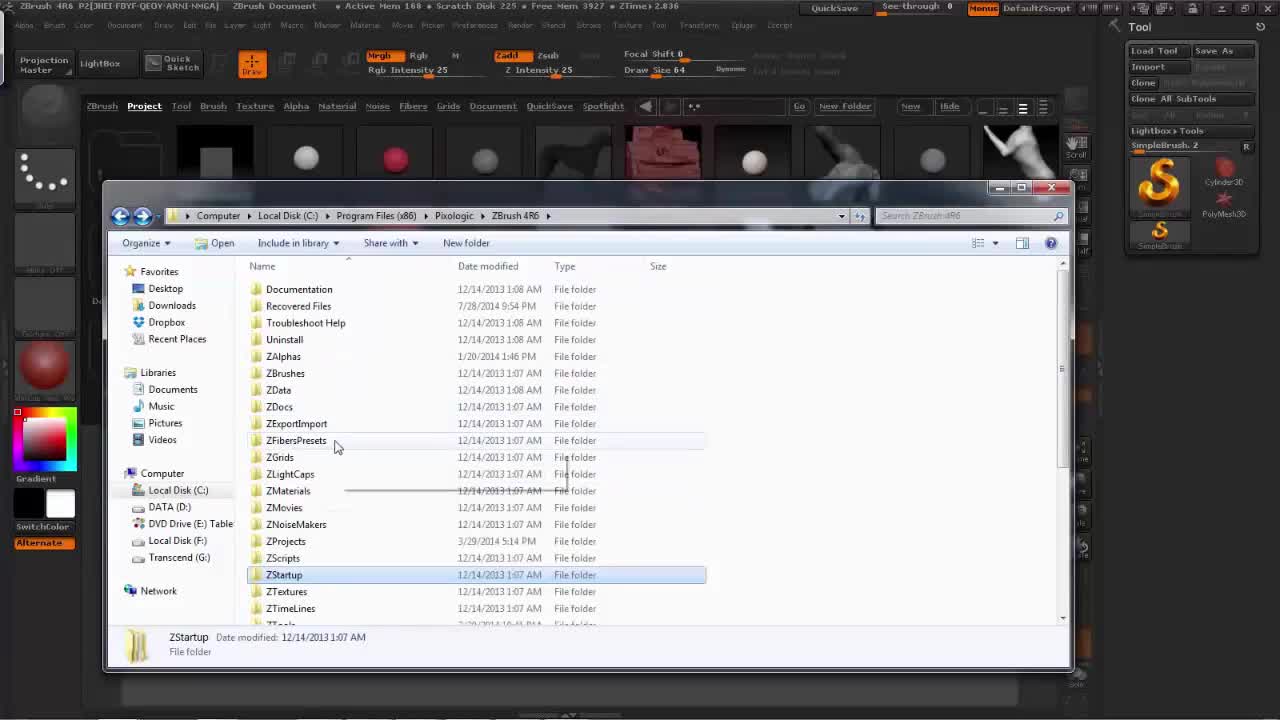This screenshot has width=1280, height=720.
Task: Switch to the Spotlight tab in LightBox
Action: 603,106
